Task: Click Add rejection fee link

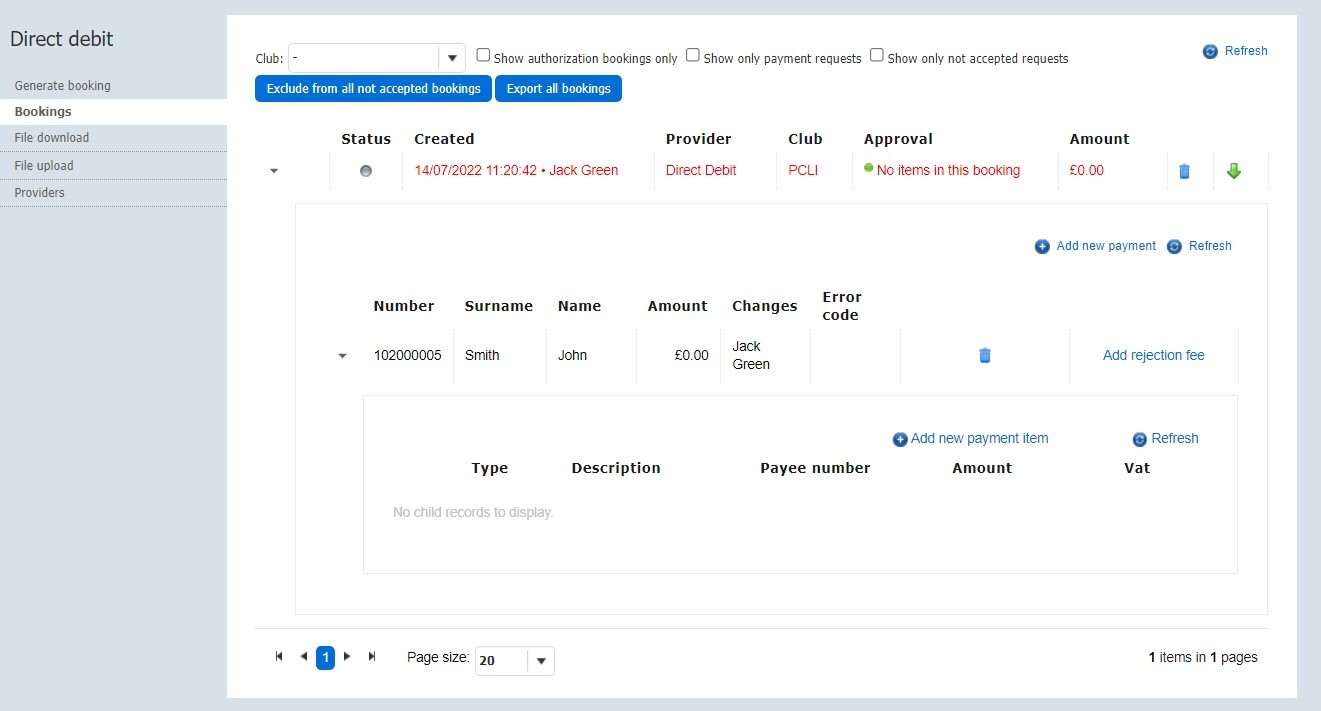Action: (x=1153, y=355)
